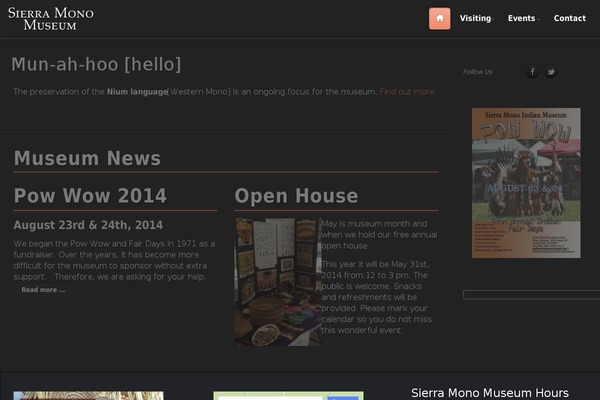This screenshot has height=400, width=600.
Task: Click the Pow Wow 2014 heading
Action: click(90, 196)
